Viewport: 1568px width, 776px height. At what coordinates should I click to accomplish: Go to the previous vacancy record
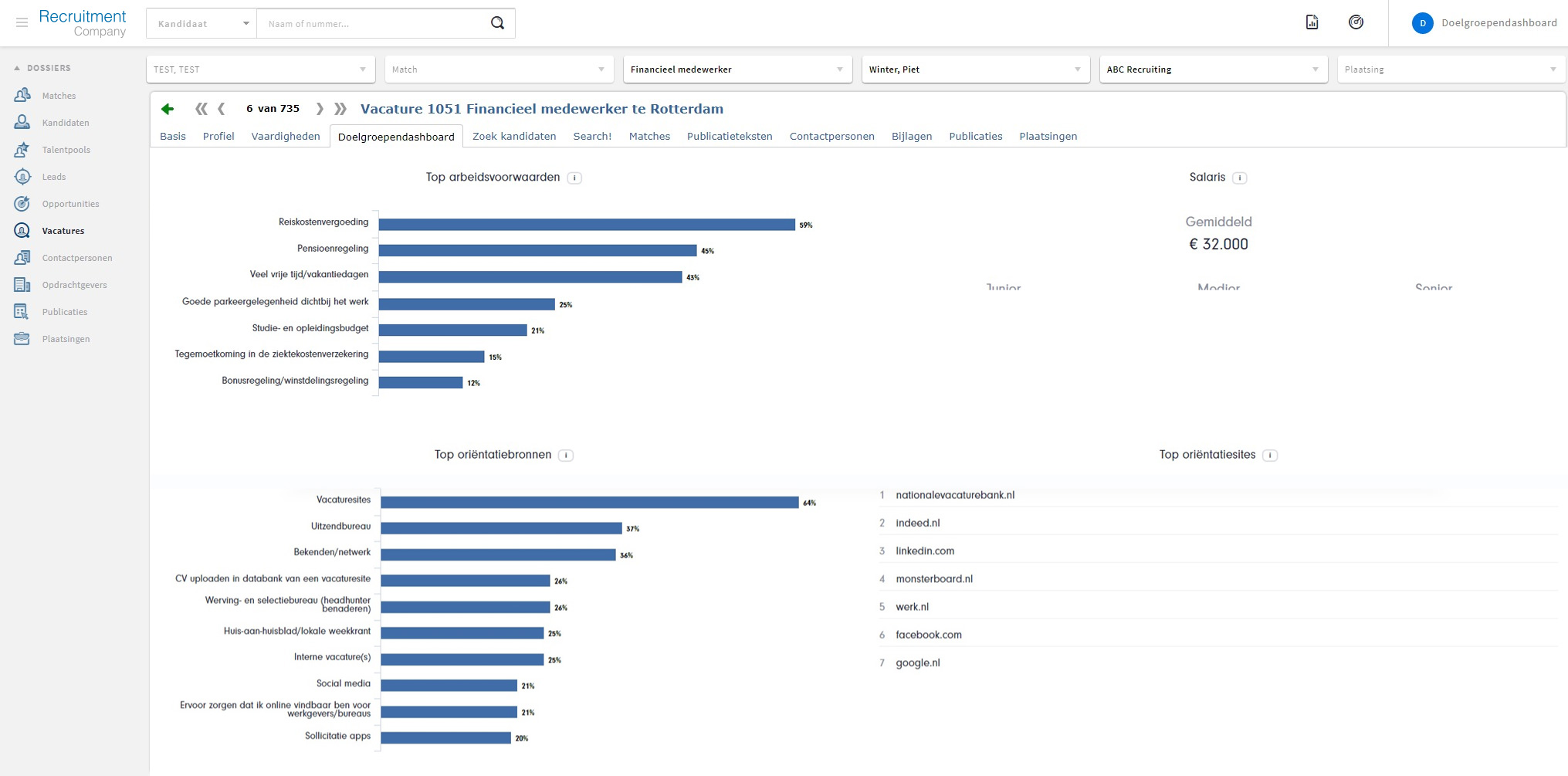[x=222, y=109]
